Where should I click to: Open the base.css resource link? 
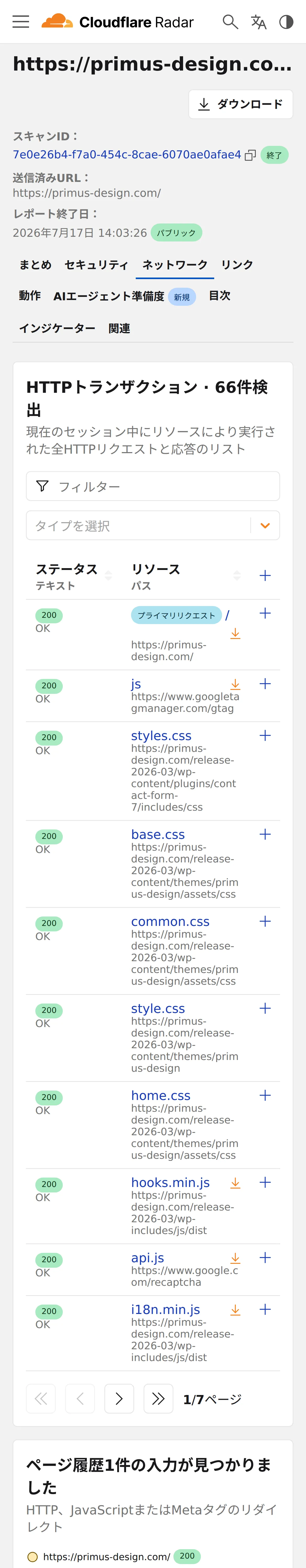coord(158,834)
